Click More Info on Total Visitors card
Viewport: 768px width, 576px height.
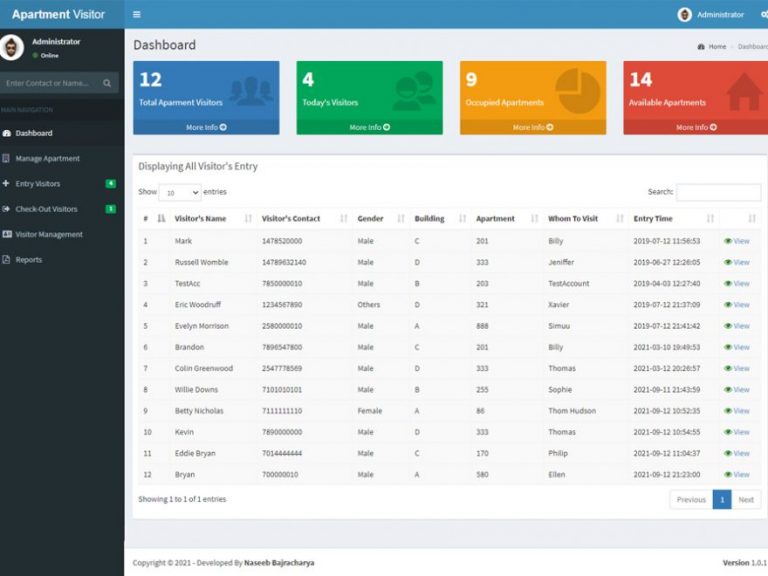206,127
